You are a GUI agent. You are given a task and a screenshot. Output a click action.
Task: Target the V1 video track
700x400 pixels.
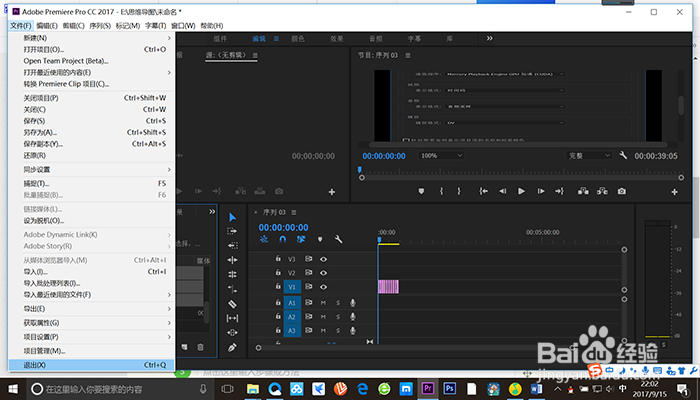pyautogui.click(x=292, y=287)
